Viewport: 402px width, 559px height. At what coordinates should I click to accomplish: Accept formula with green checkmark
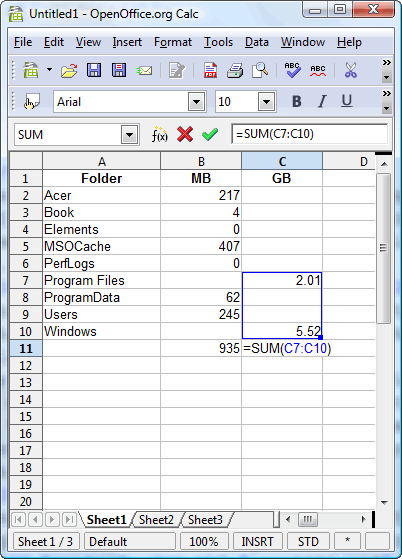pyautogui.click(x=210, y=134)
